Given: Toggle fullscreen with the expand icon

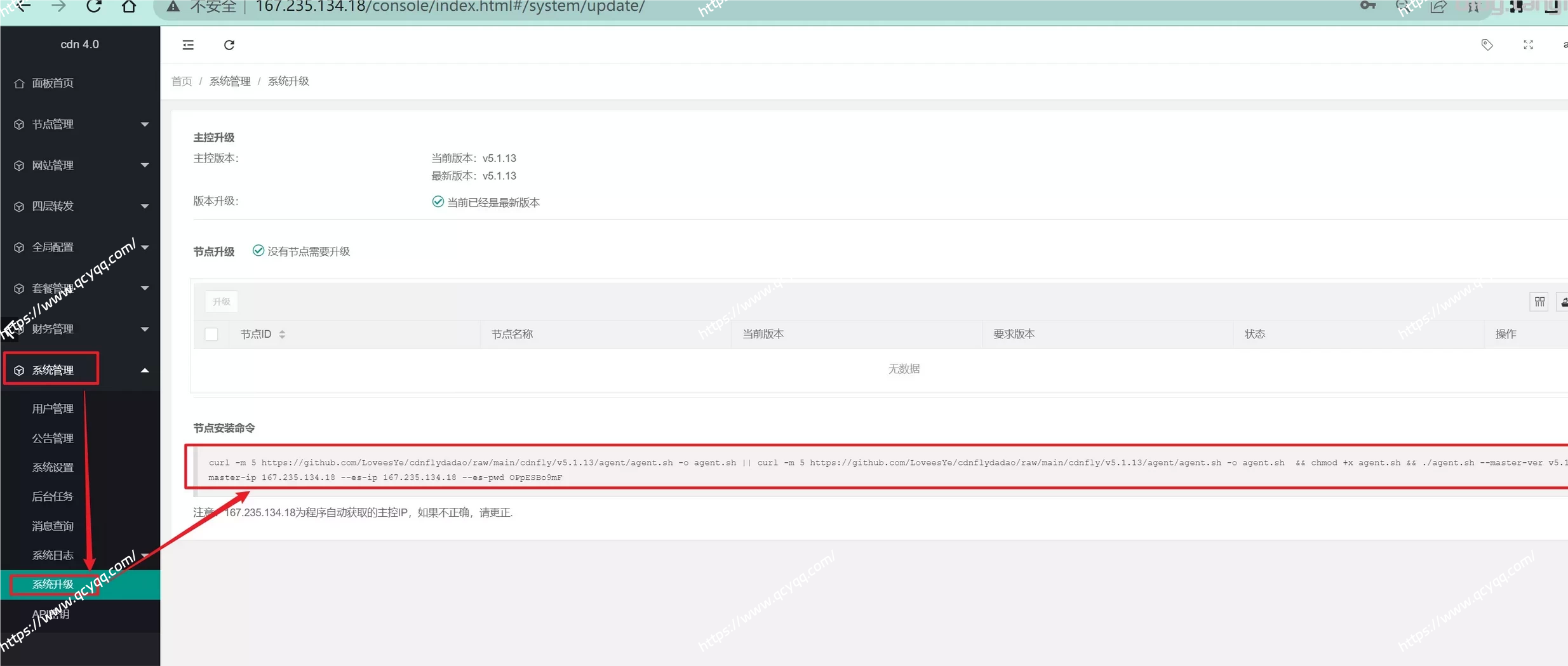Looking at the screenshot, I should (1528, 44).
